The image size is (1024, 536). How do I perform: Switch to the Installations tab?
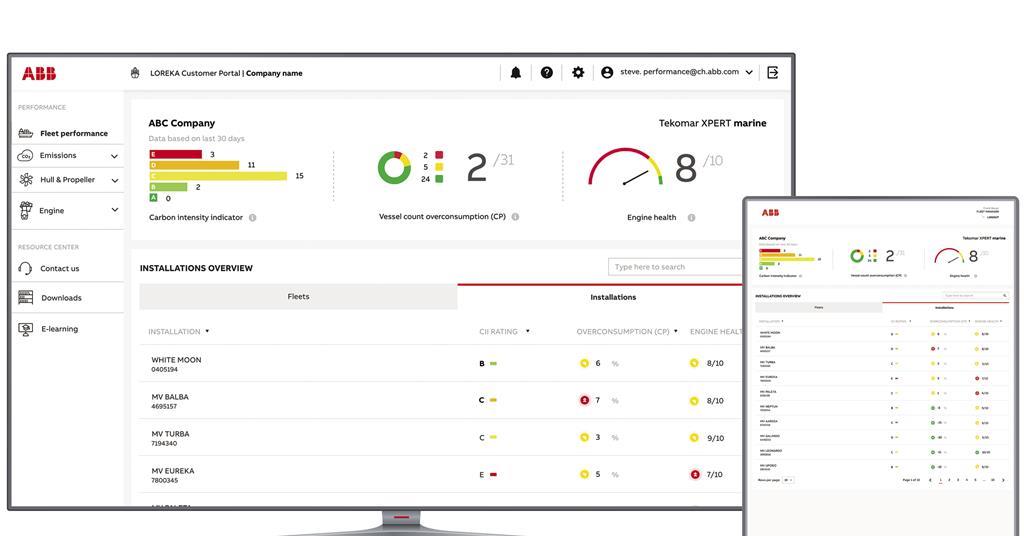[x=613, y=297]
